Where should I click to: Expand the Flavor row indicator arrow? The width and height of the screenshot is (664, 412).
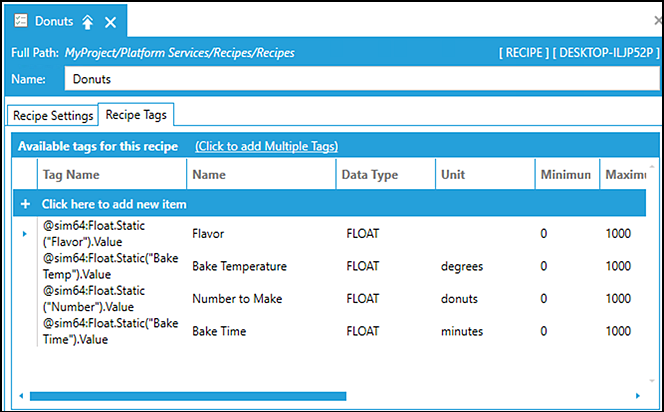pos(25,234)
